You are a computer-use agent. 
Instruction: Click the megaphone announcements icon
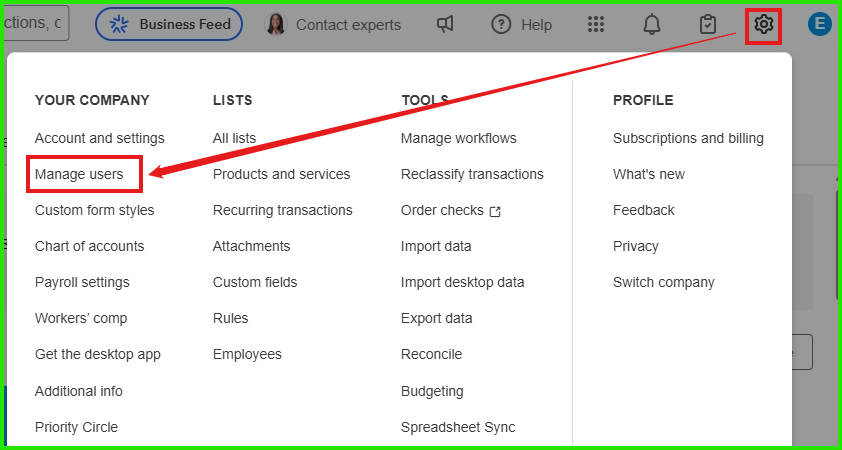(445, 25)
